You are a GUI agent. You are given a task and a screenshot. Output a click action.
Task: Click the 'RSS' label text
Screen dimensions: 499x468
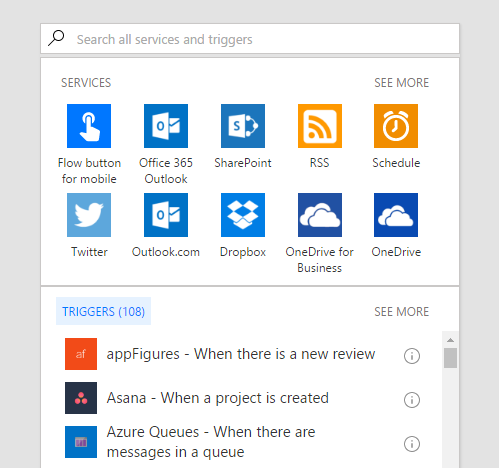pyautogui.click(x=320, y=163)
